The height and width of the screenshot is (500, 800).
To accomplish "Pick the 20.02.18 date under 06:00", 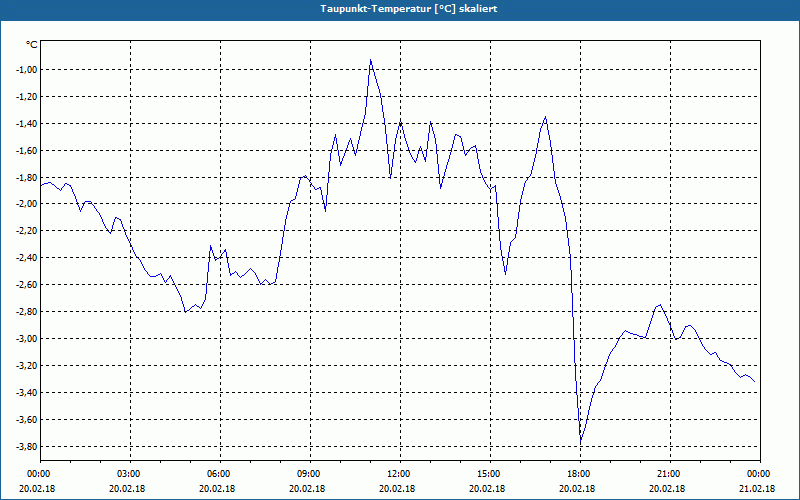I will [x=217, y=488].
